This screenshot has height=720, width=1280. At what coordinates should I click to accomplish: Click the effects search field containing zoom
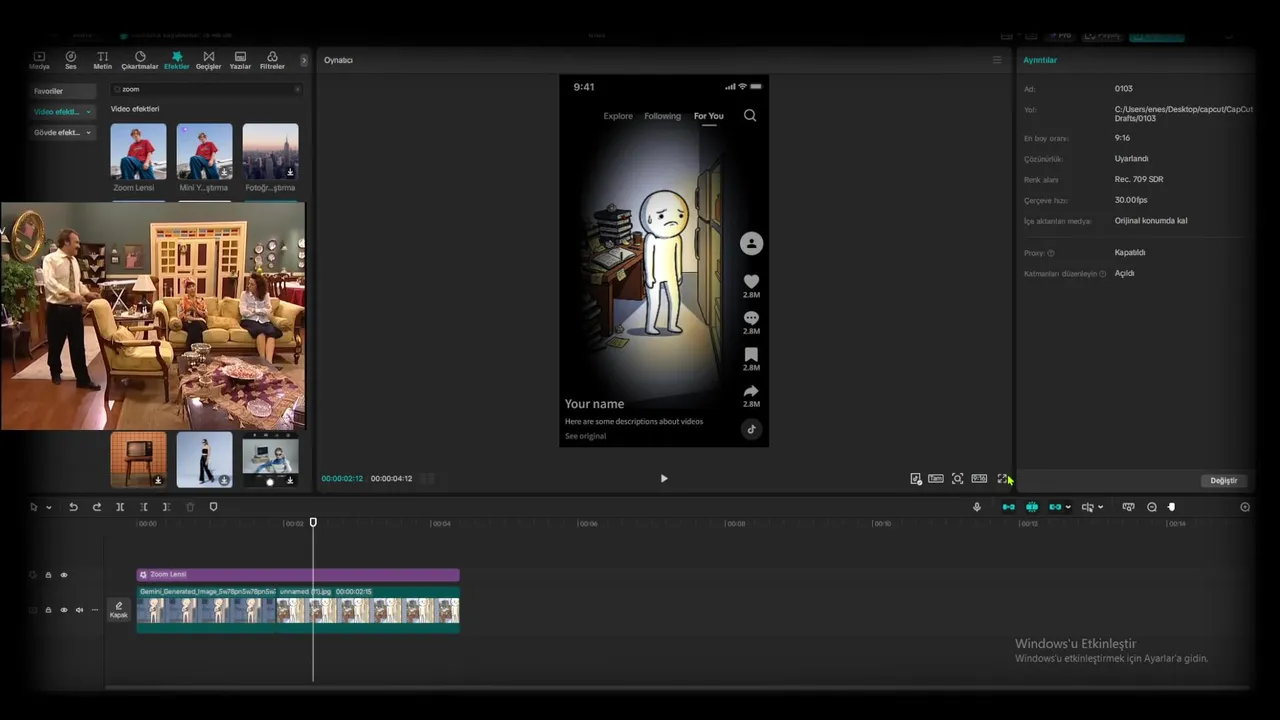205,89
